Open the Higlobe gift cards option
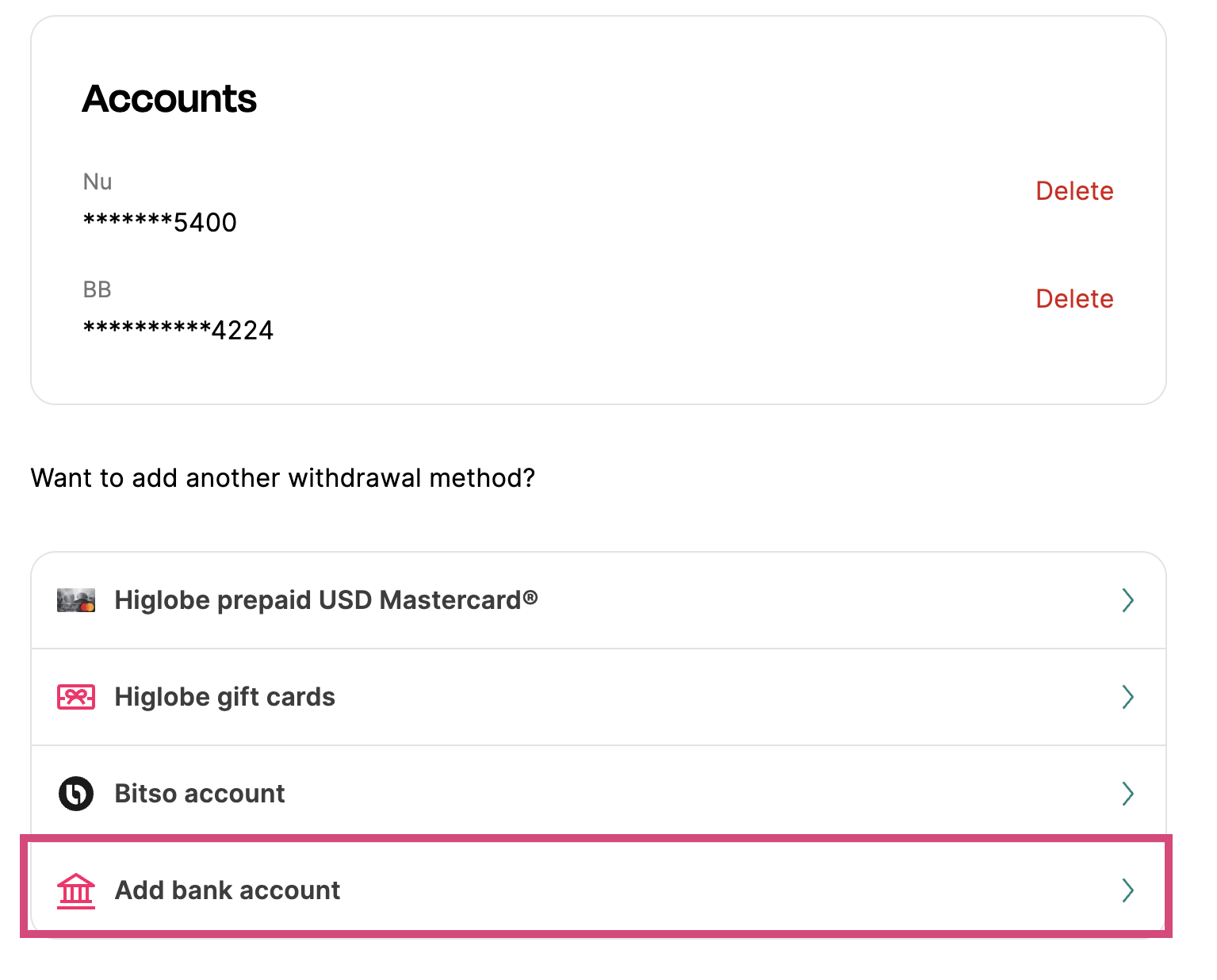The height and width of the screenshot is (980, 1217). click(x=224, y=697)
